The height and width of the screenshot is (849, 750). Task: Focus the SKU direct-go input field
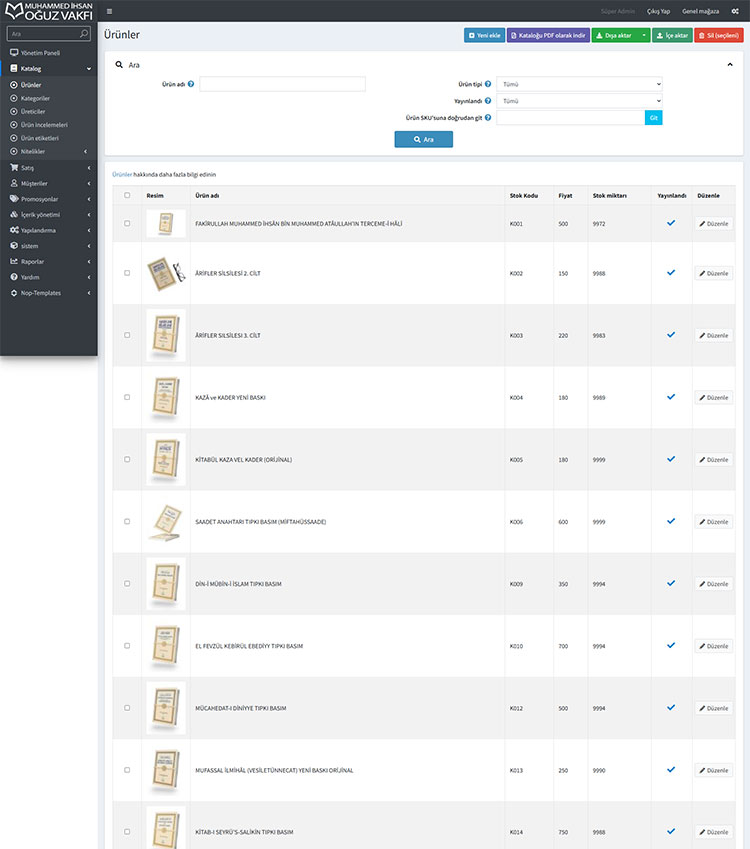(570, 117)
